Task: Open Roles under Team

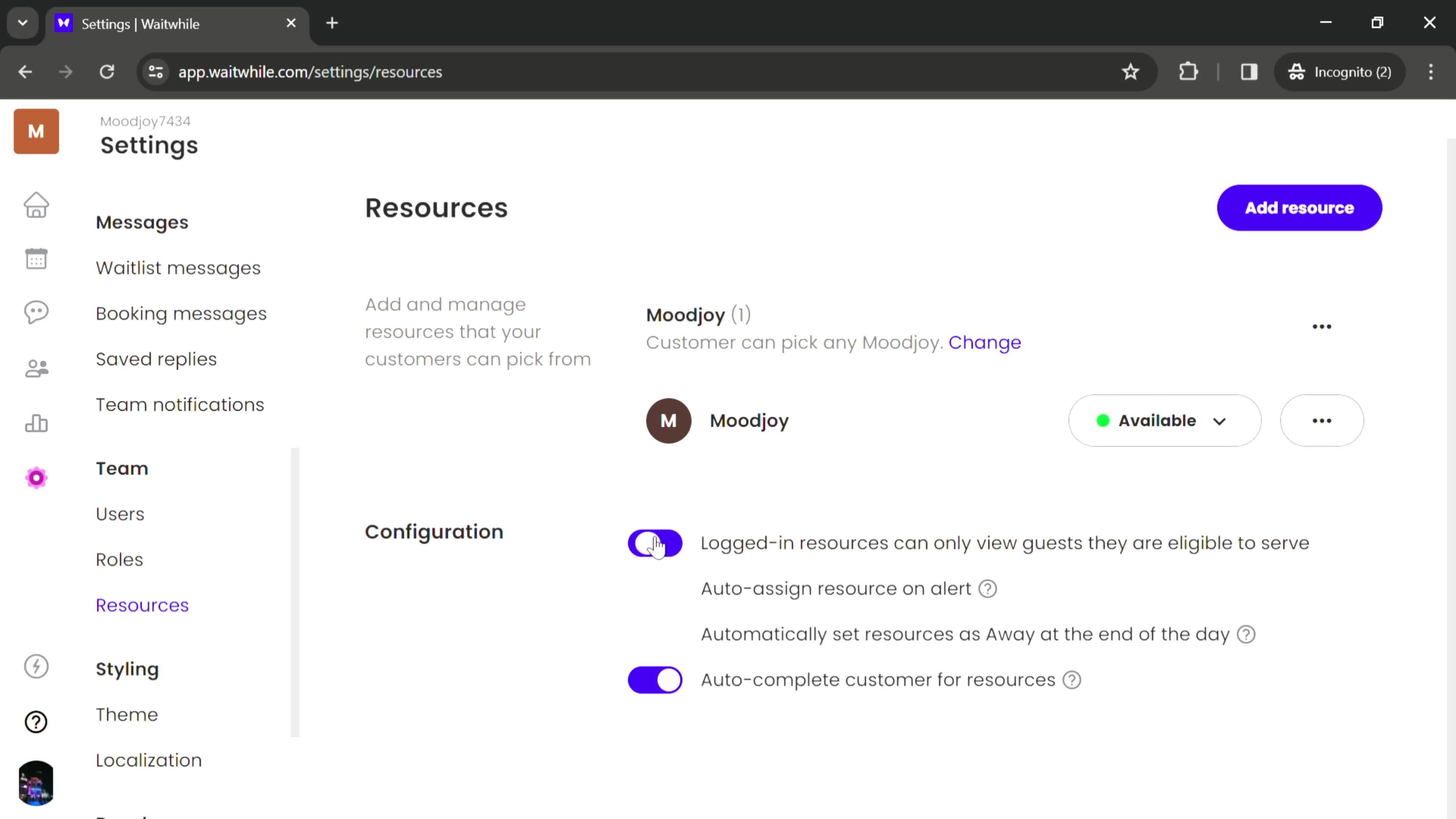Action: [119, 560]
